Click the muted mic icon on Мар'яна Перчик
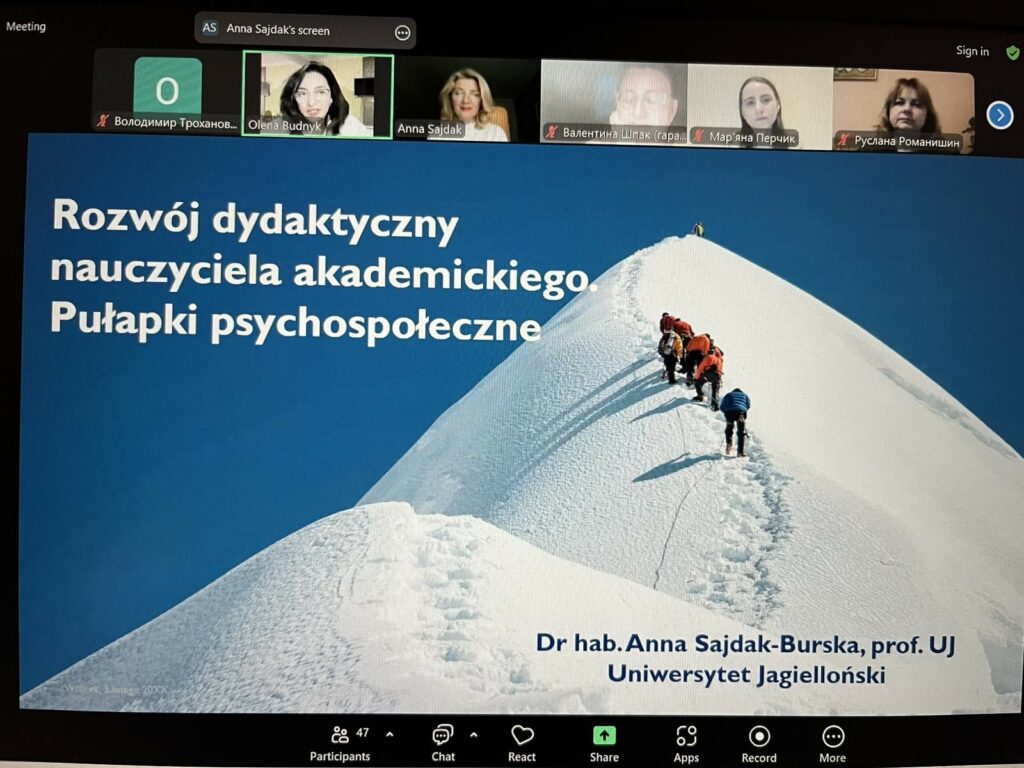The image size is (1024, 768). (x=700, y=139)
